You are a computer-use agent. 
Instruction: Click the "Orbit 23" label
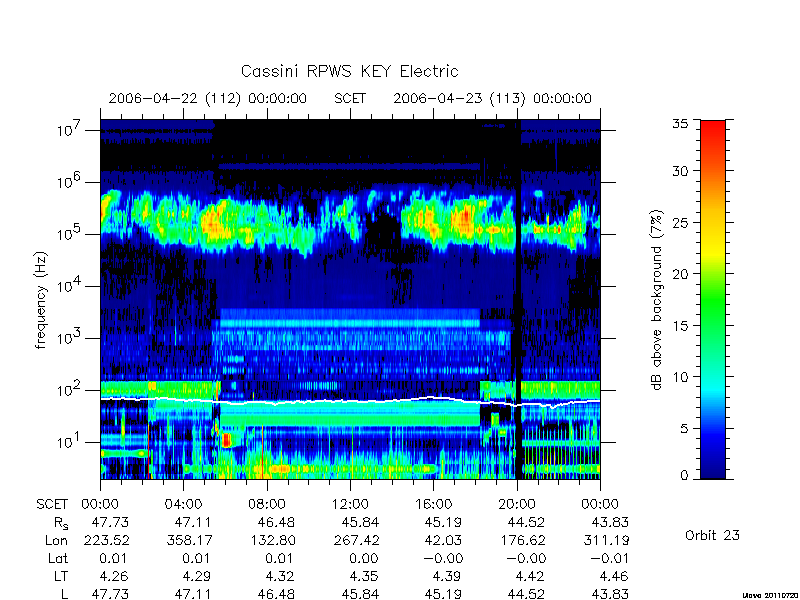point(712,535)
